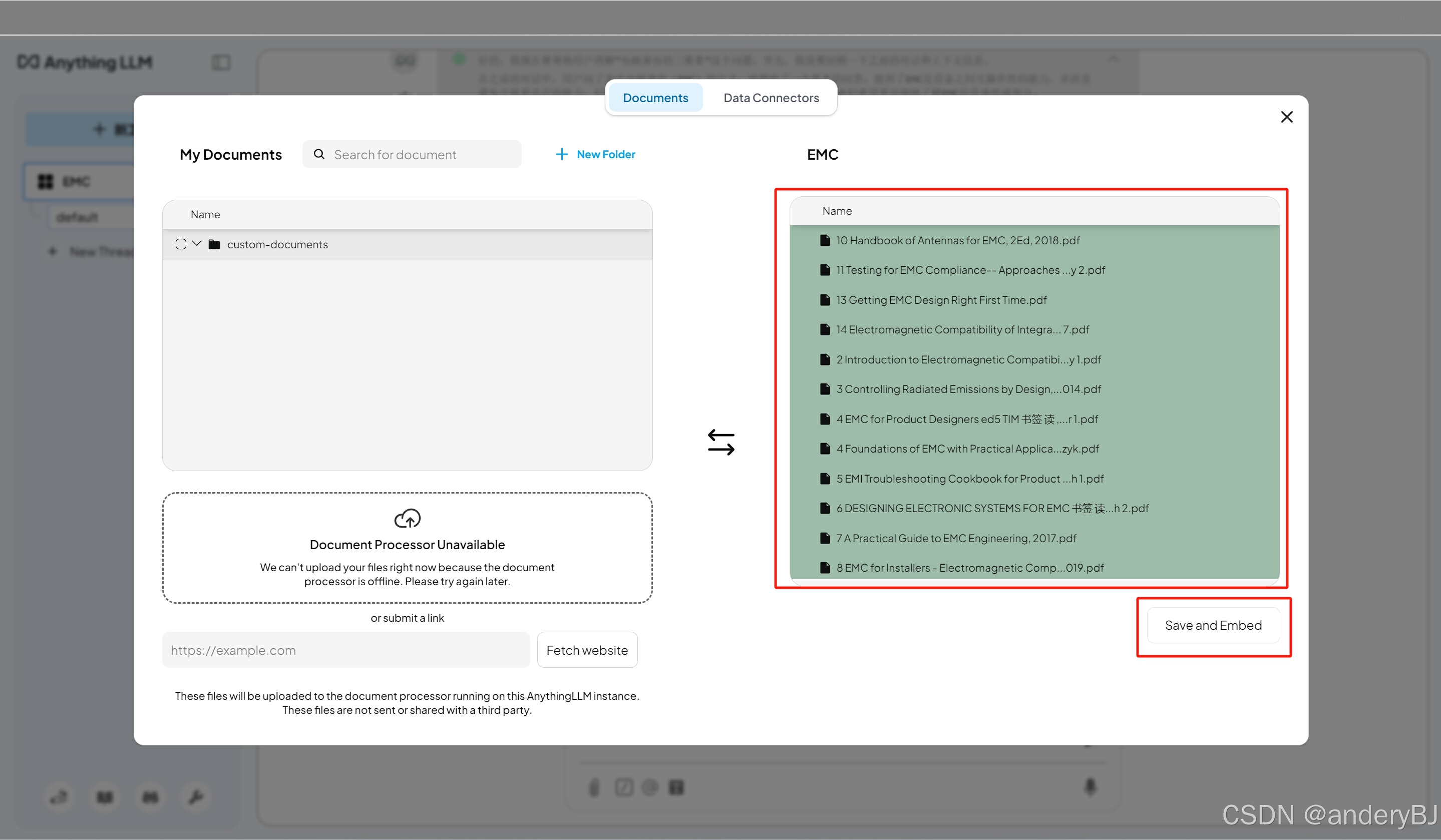Select the Documents tab
1441x840 pixels.
655,98
